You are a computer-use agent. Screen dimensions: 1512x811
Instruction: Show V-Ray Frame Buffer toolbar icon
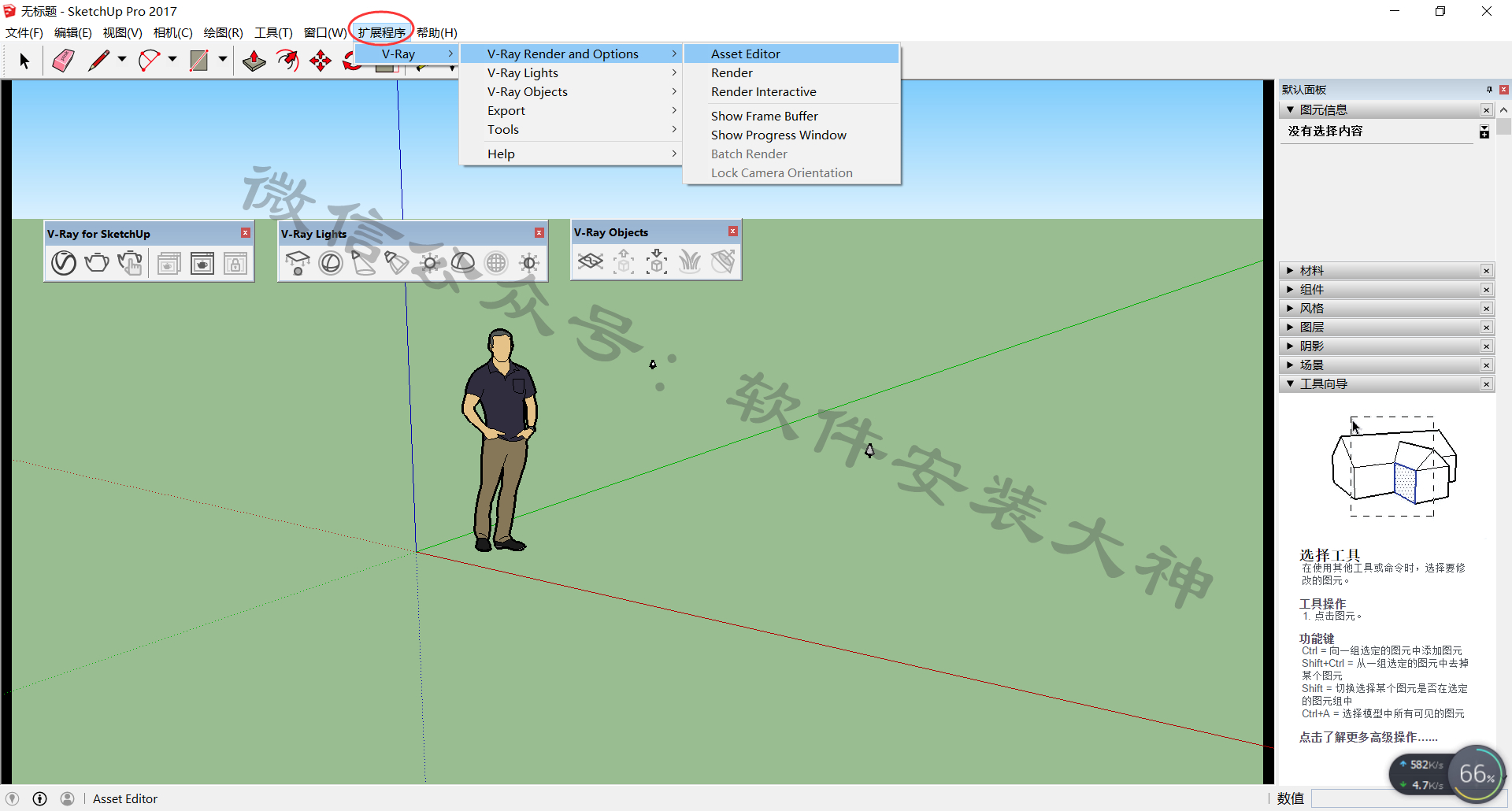(202, 262)
